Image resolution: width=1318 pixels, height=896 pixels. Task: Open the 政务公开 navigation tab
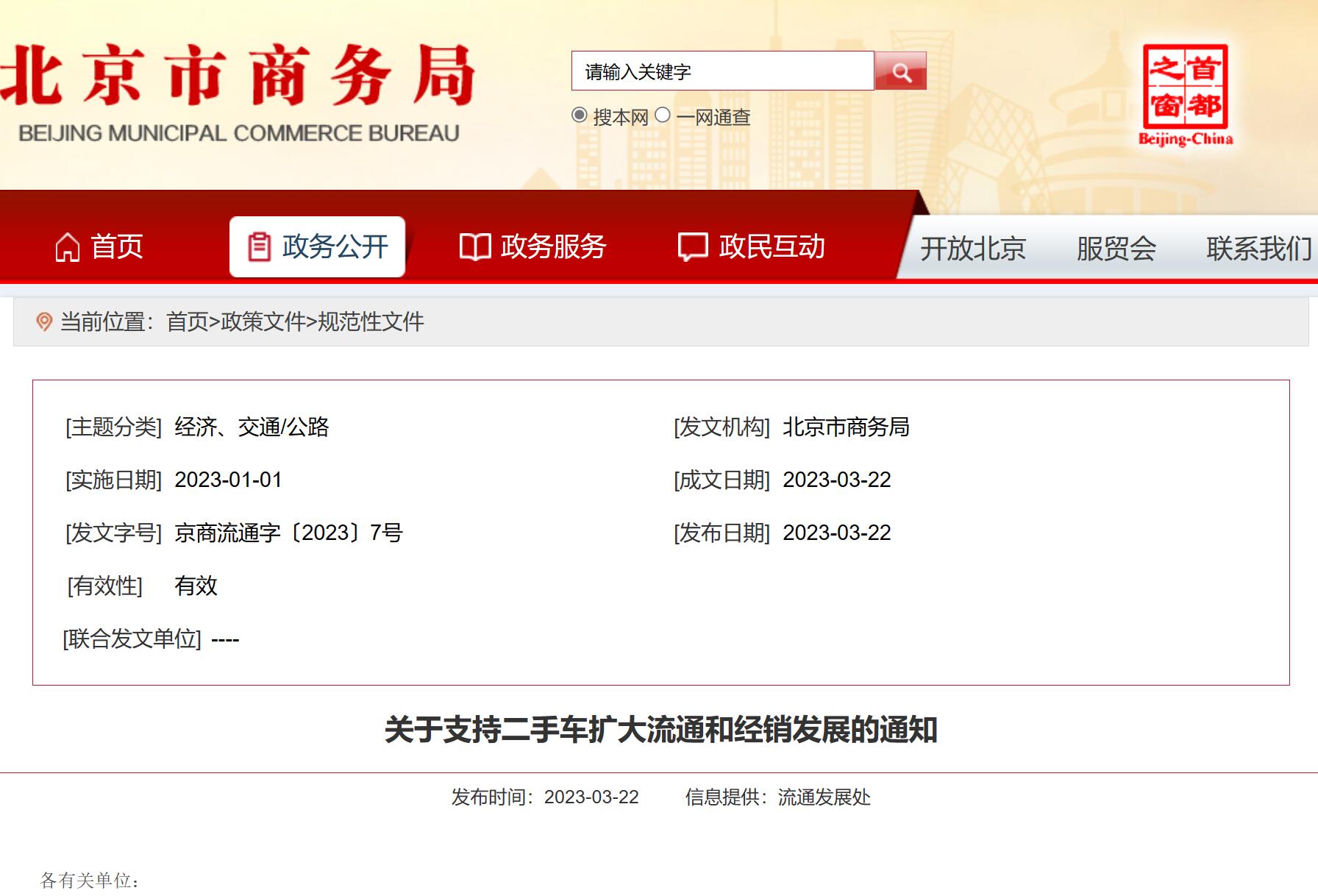pos(318,247)
